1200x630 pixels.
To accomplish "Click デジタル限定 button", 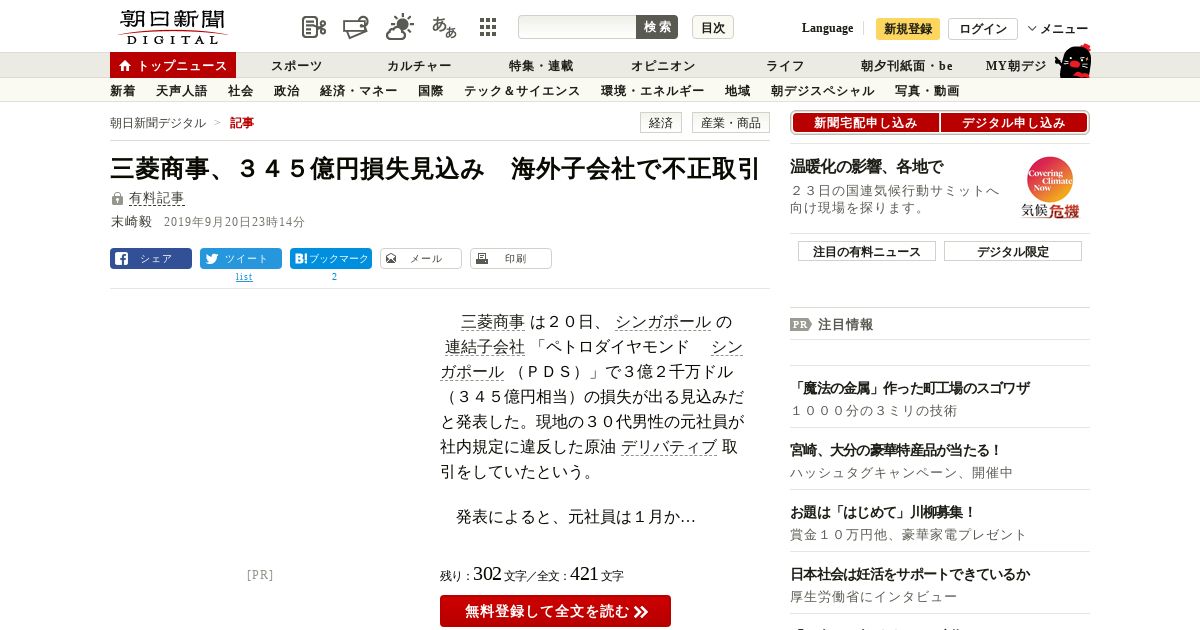I will click(1013, 251).
